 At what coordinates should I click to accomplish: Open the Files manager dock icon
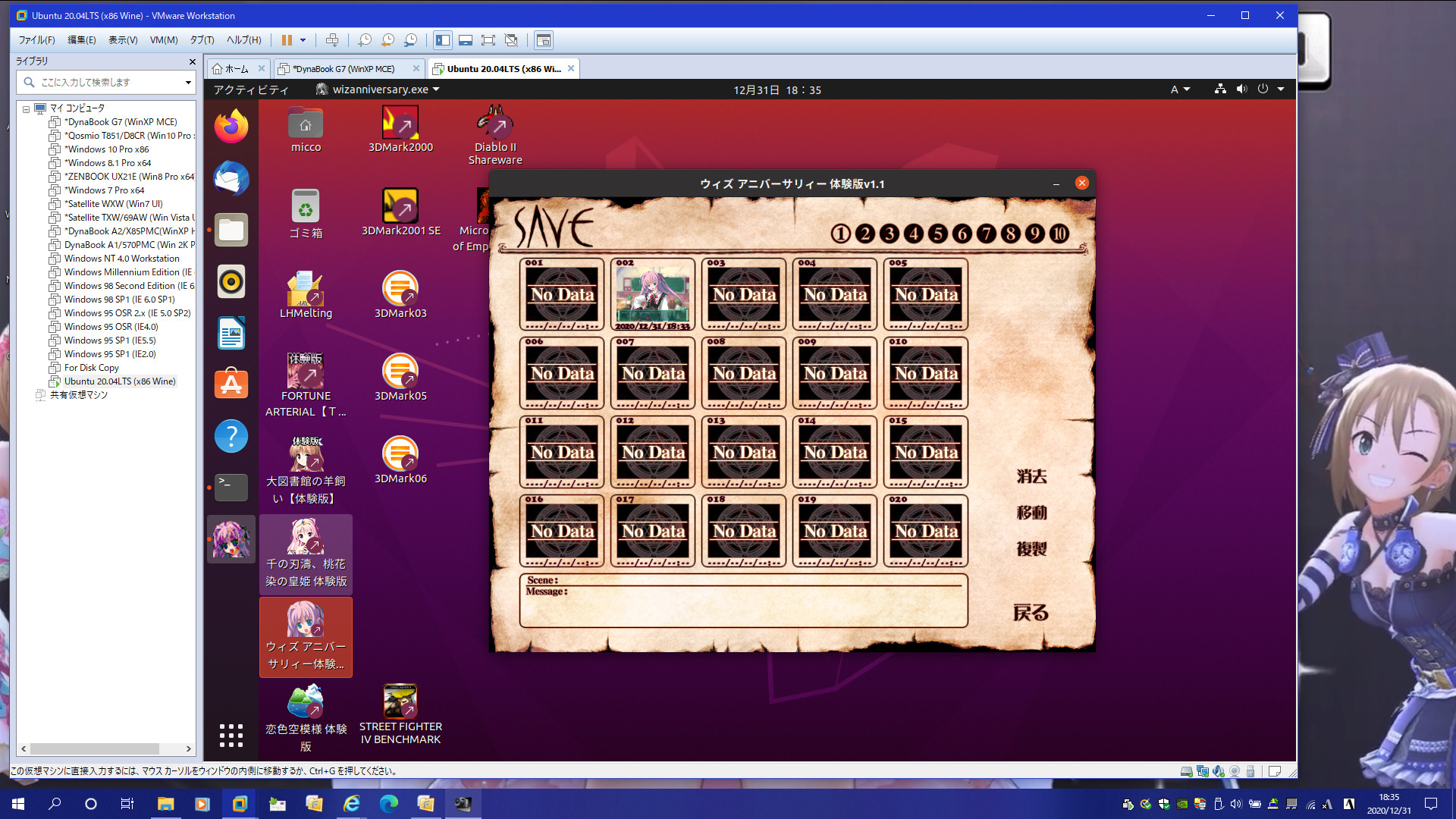(231, 230)
